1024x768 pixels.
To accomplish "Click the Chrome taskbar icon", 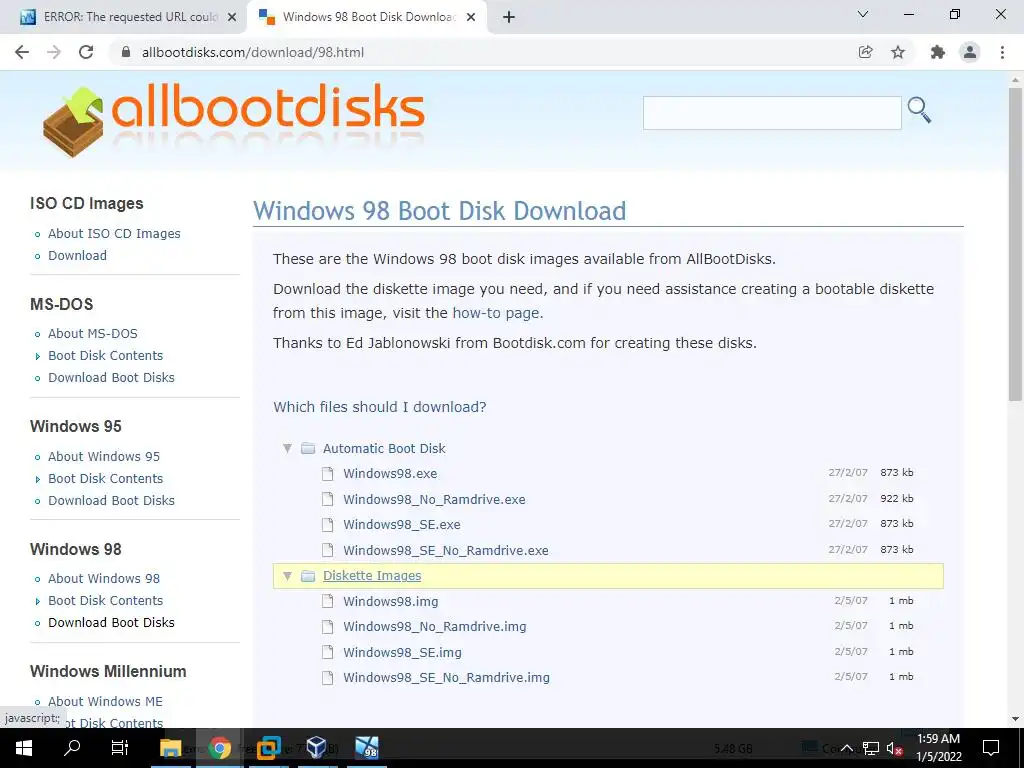I will pos(219,748).
